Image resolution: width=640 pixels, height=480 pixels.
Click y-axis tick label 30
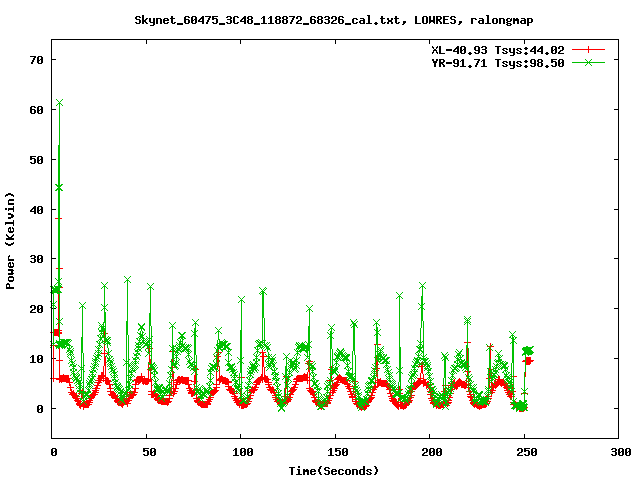(x=36, y=259)
